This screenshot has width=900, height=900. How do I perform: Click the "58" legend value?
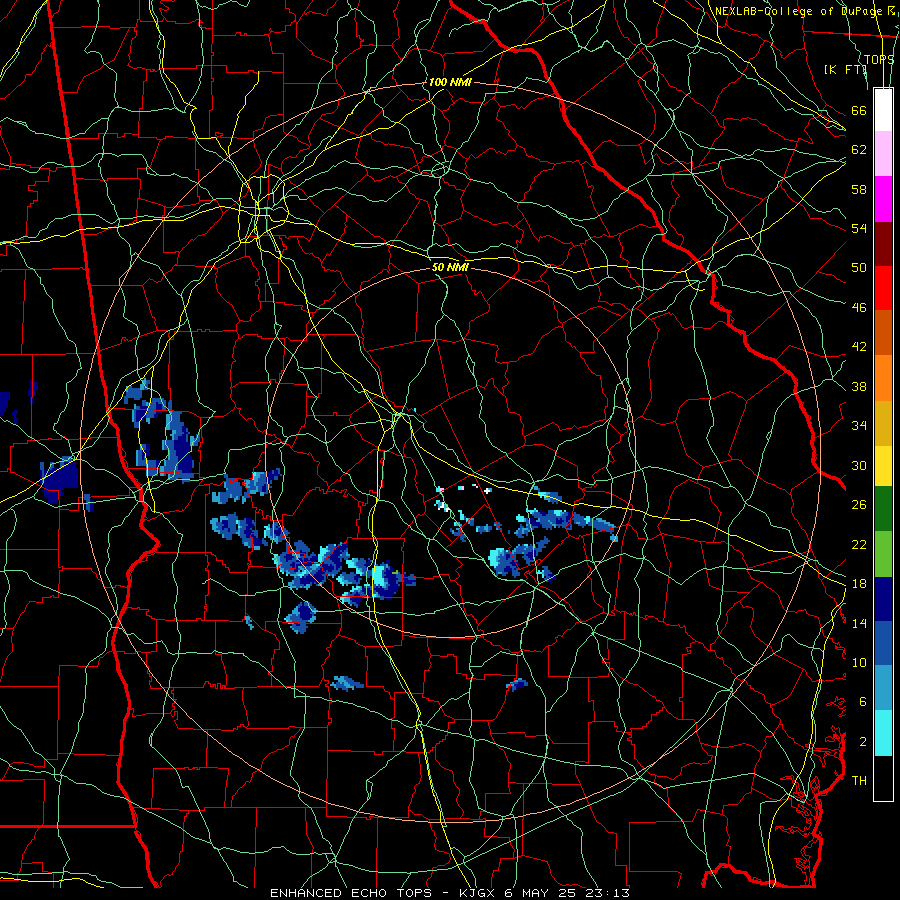click(859, 189)
